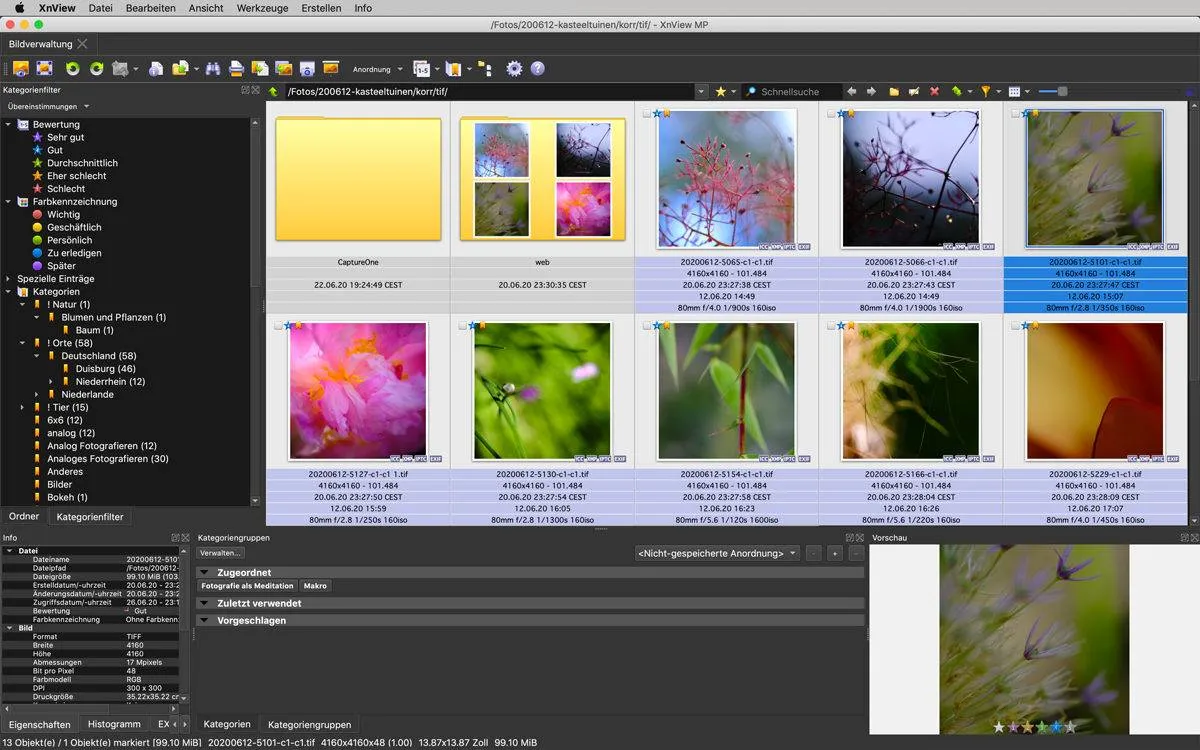
Task: Open the batch convert toolbar icon
Action: (259, 68)
